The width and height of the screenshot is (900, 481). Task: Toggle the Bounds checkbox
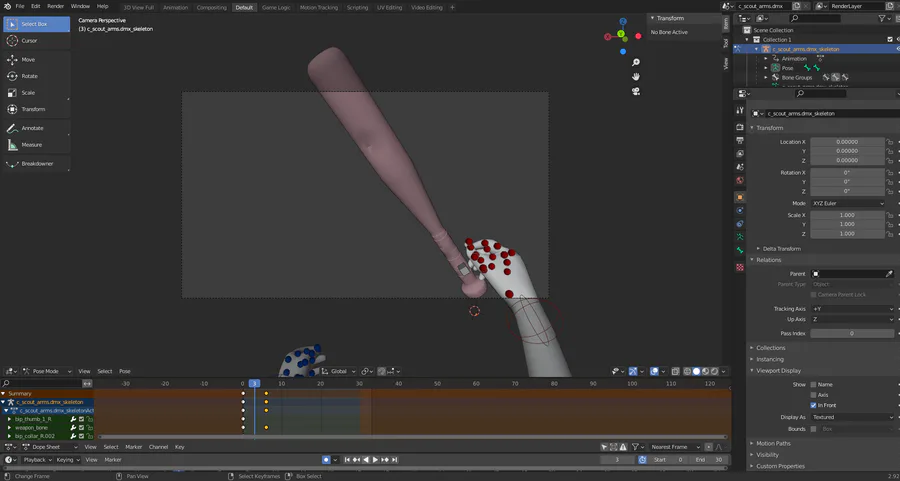pos(813,429)
